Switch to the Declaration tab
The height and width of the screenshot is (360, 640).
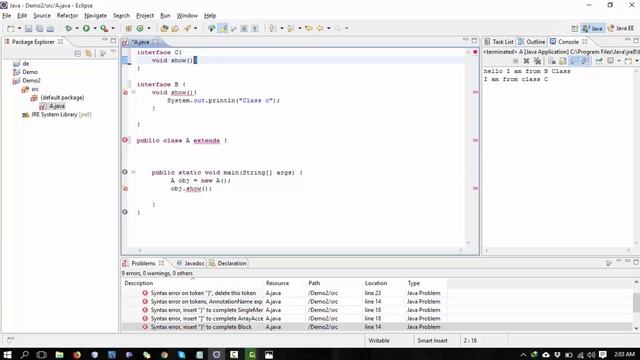[x=228, y=263]
